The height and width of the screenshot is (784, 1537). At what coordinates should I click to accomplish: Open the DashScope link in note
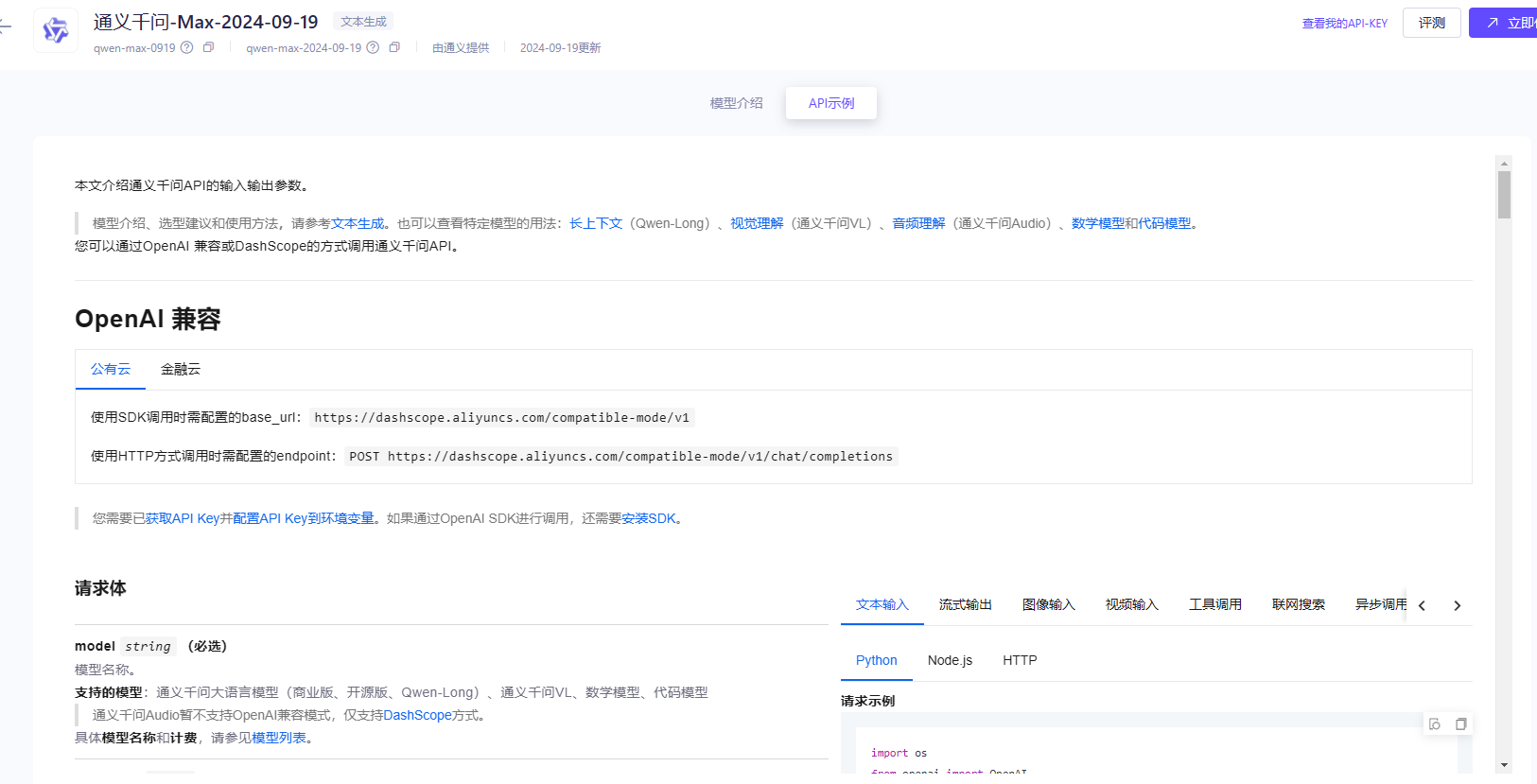click(x=417, y=716)
